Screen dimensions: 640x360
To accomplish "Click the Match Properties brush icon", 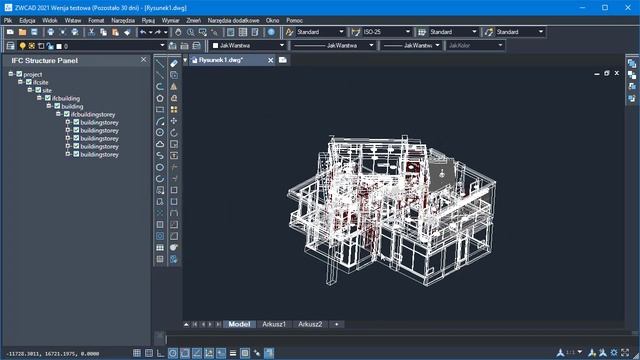I will [x=127, y=32].
